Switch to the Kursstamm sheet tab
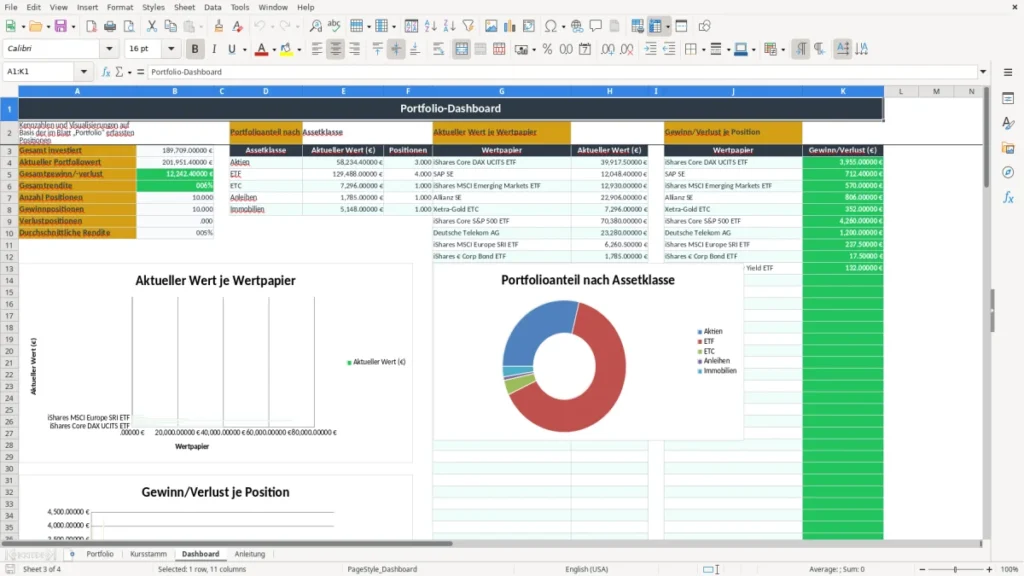Viewport: 1024px width, 576px height. (148, 554)
